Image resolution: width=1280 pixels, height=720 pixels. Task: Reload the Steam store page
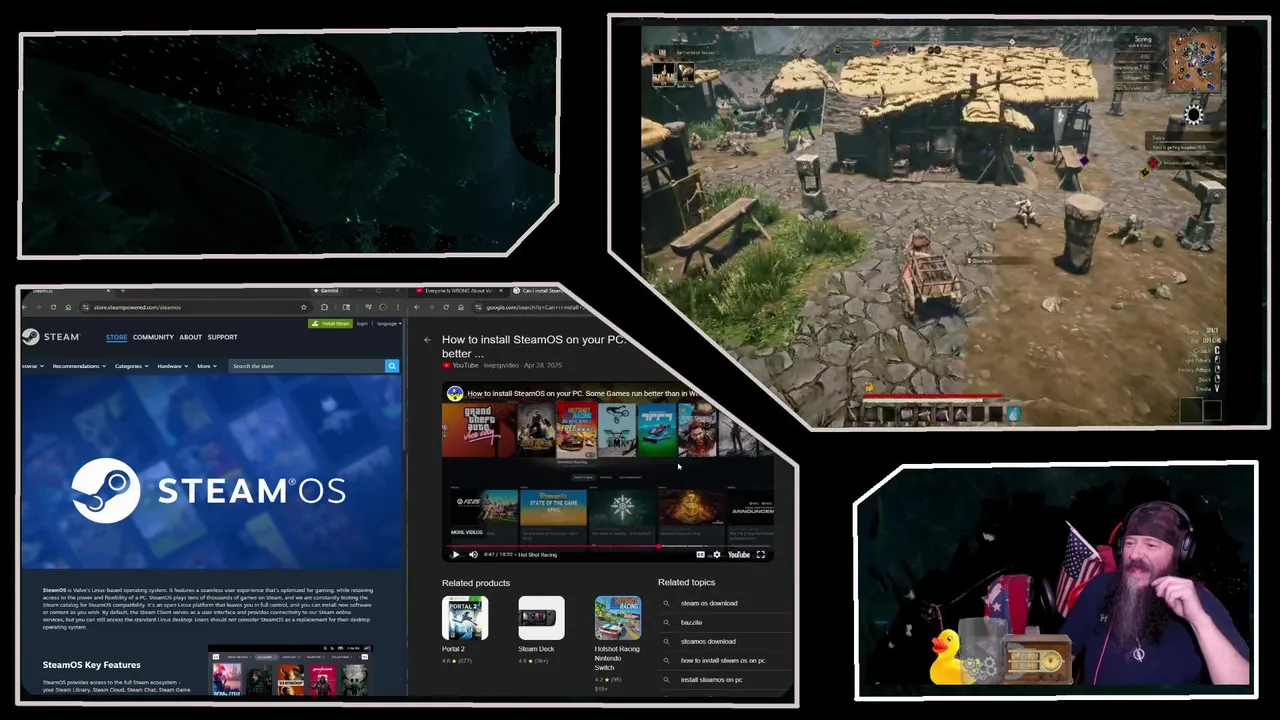(x=53, y=307)
